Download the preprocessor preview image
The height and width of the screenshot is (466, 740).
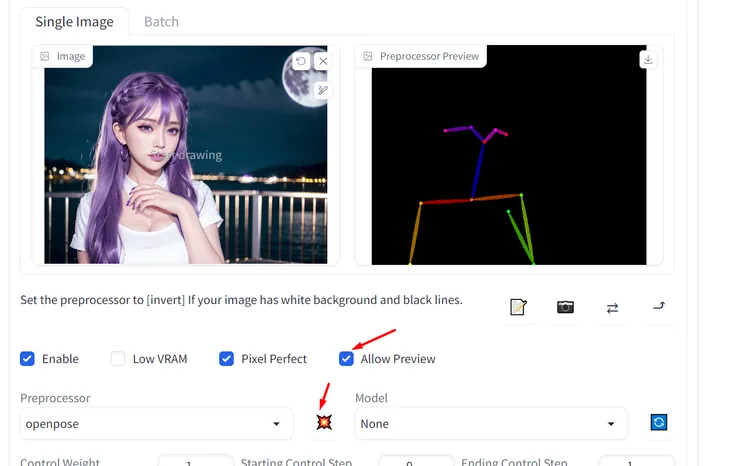[648, 59]
